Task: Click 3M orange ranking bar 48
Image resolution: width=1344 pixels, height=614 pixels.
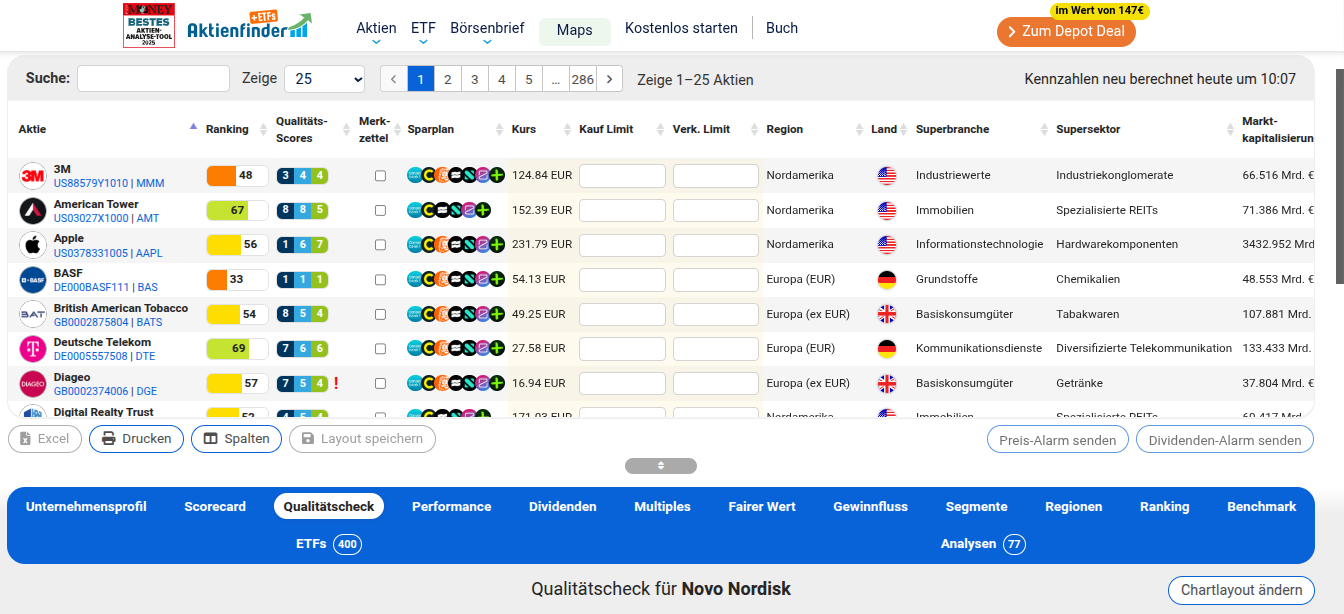Action: pos(237,176)
